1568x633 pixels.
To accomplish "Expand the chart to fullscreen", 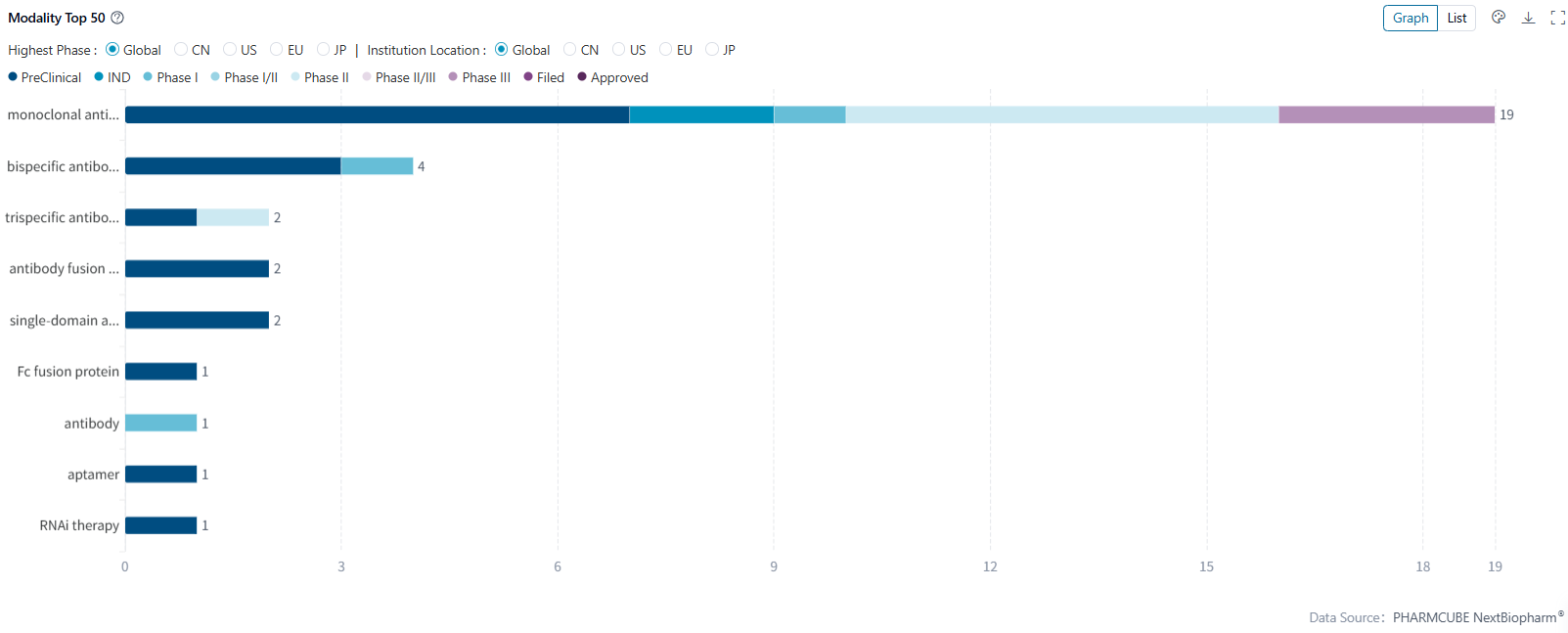I will (x=1558, y=18).
